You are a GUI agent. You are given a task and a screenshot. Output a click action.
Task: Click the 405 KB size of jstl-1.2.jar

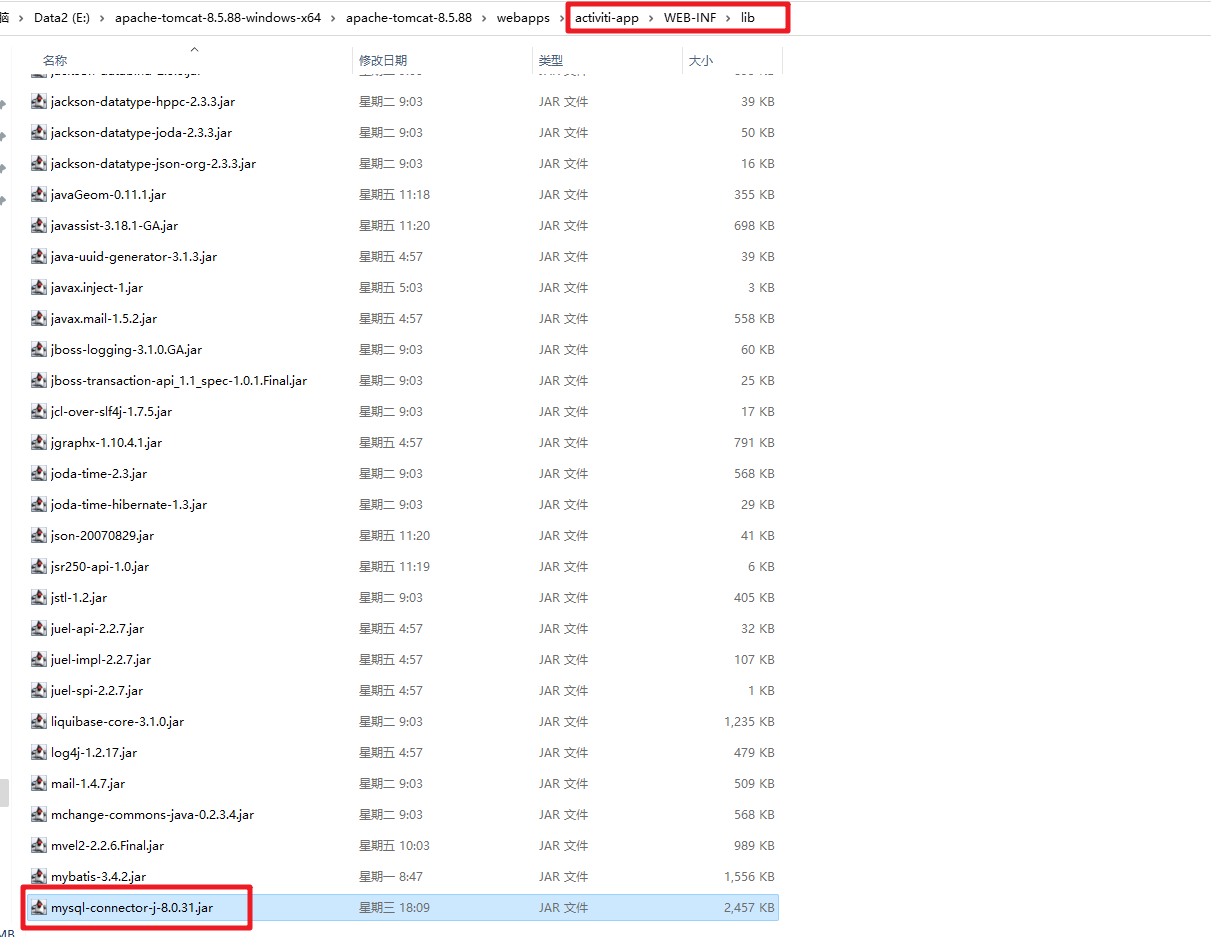754,598
